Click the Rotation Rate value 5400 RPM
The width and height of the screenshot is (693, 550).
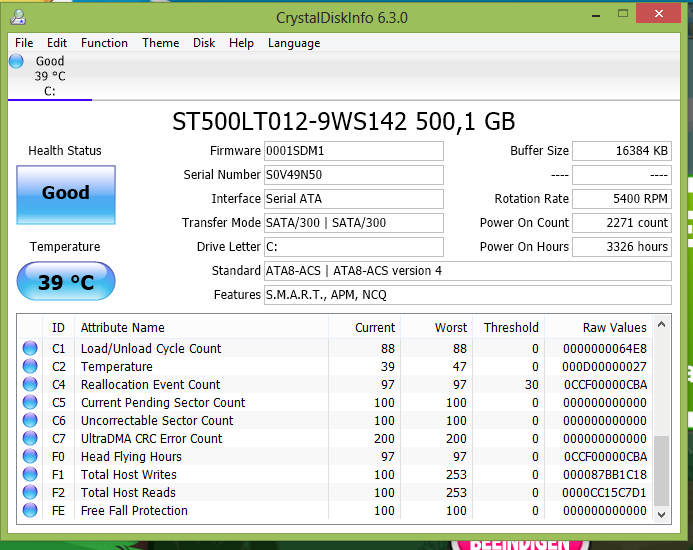pyautogui.click(x=622, y=199)
